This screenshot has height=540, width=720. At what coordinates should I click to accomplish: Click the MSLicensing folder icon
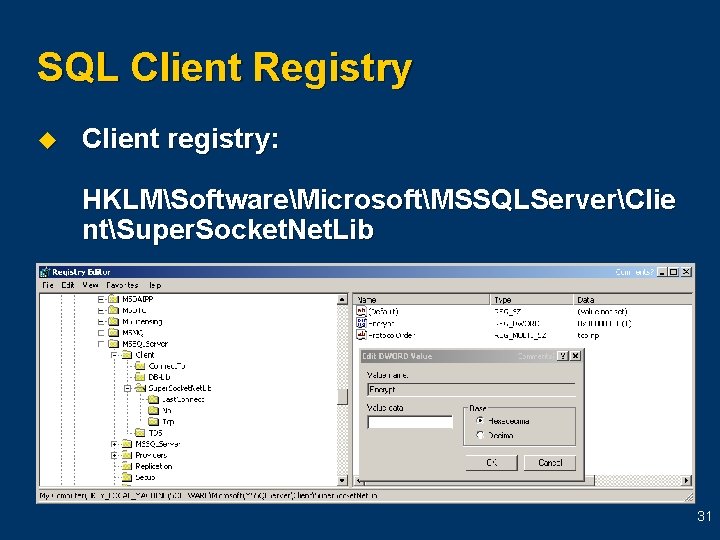pyautogui.click(x=113, y=321)
